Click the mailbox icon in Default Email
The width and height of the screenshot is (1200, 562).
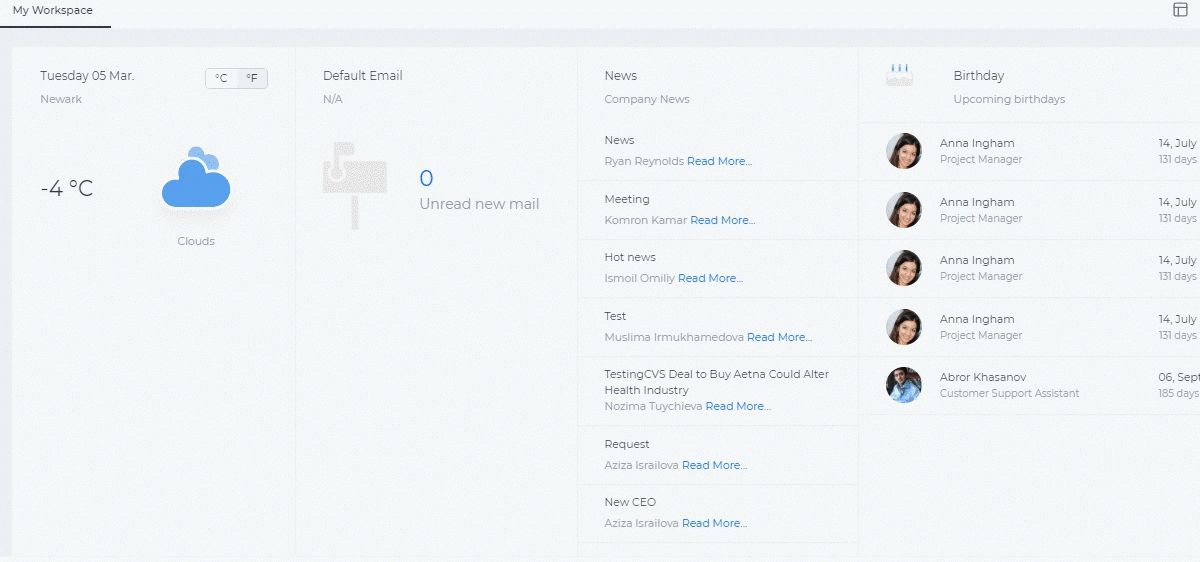click(354, 186)
